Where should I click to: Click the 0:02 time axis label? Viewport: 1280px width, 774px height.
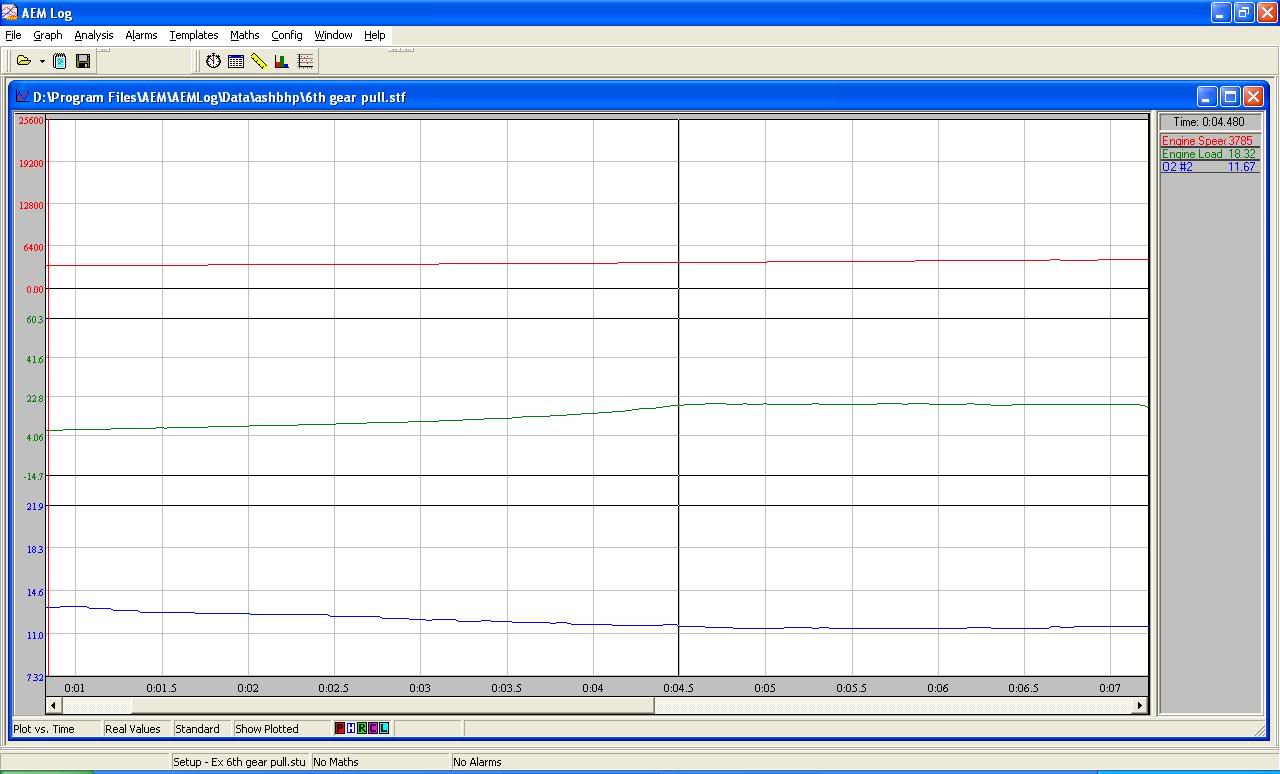click(x=248, y=688)
